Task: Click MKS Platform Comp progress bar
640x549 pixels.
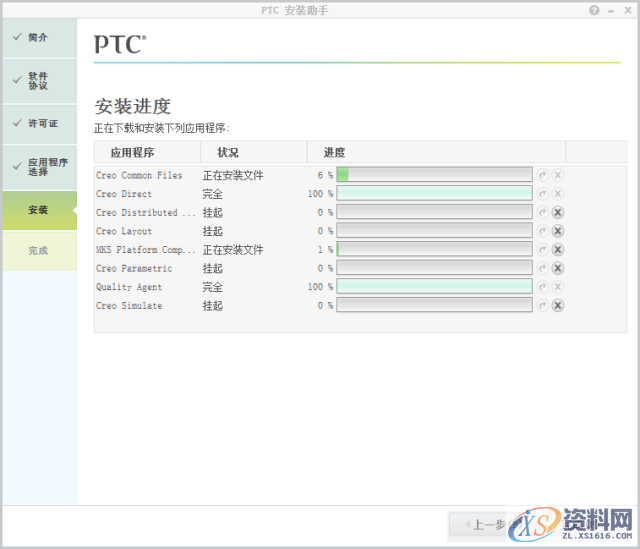Action: click(434, 249)
